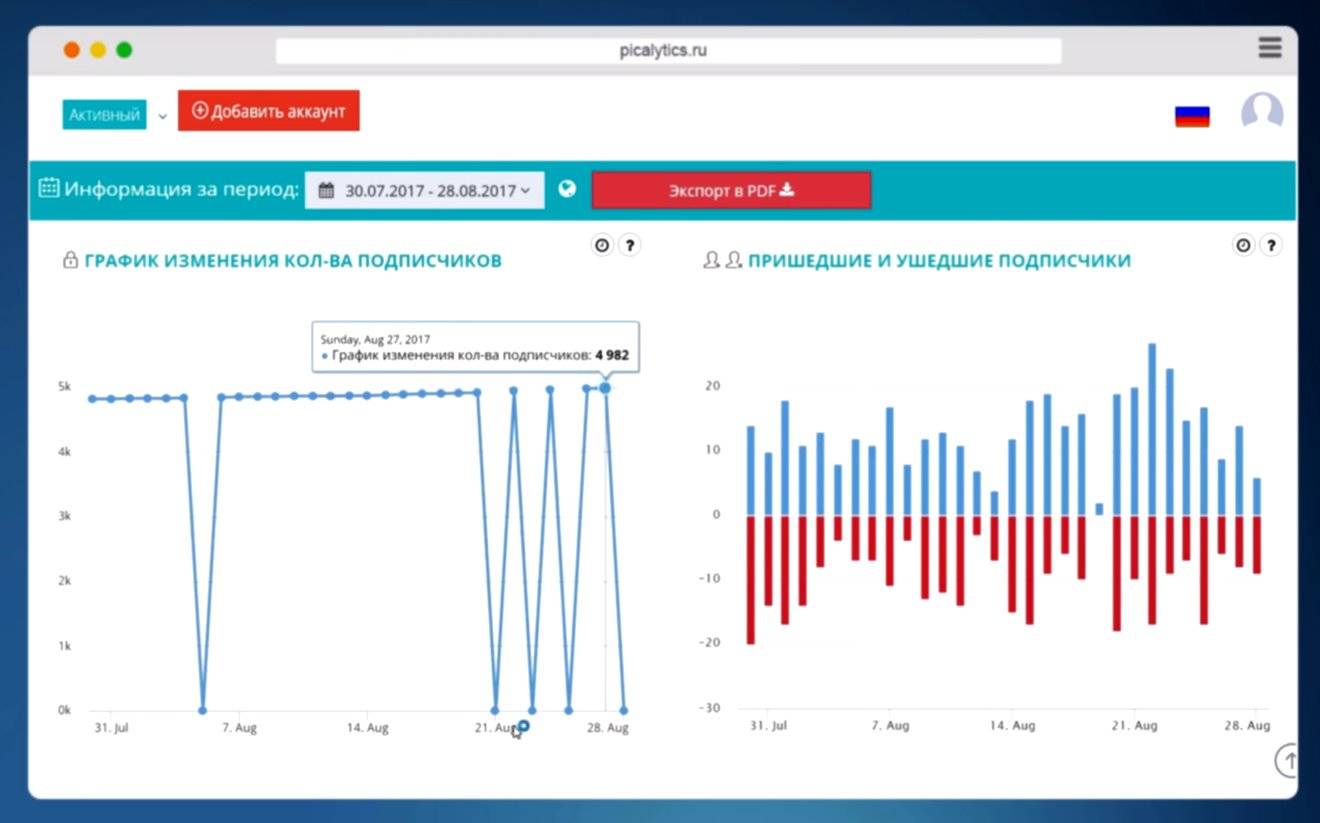
Task: Click the Sunday, Aug 27, 2017 tooltip date
Action: click(x=375, y=339)
